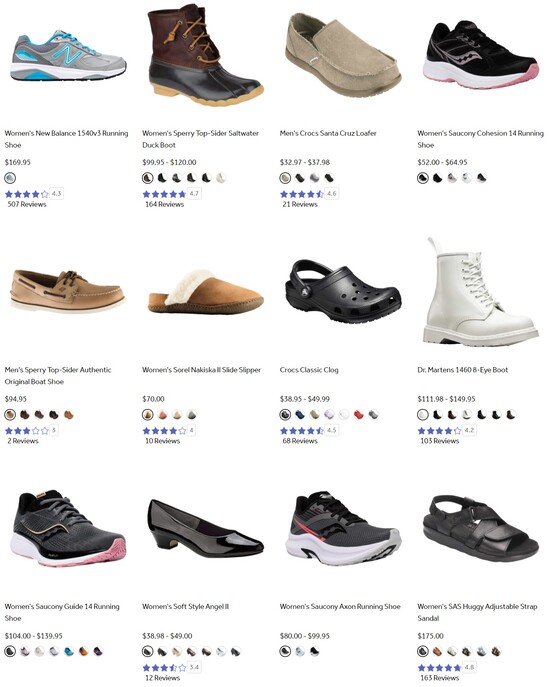Select last white swatch for Sperry Duck Boot
Viewport: 550px width, 687px height.
(x=221, y=178)
